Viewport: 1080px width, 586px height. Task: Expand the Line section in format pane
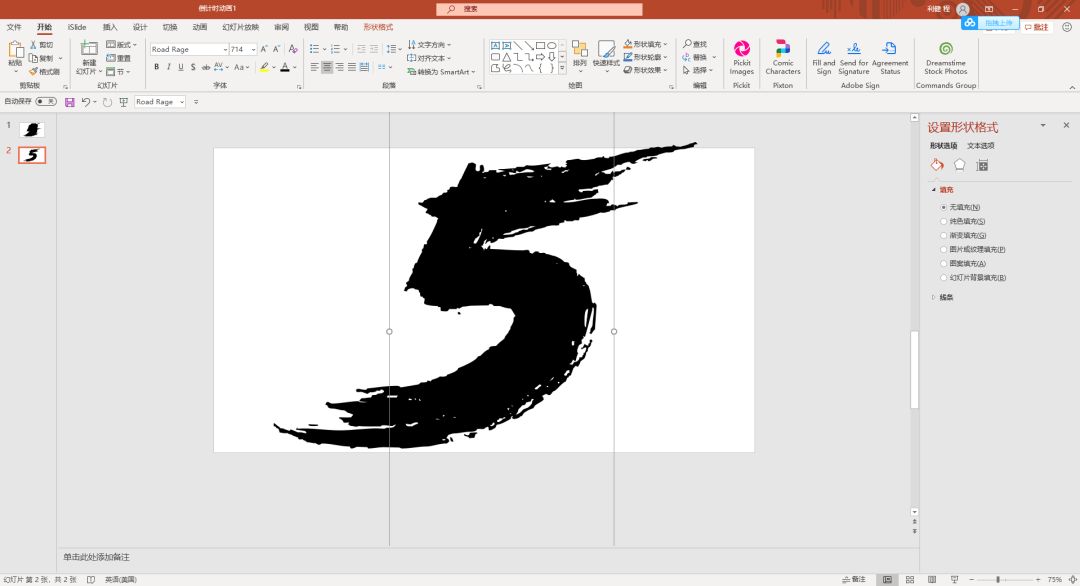[942, 297]
